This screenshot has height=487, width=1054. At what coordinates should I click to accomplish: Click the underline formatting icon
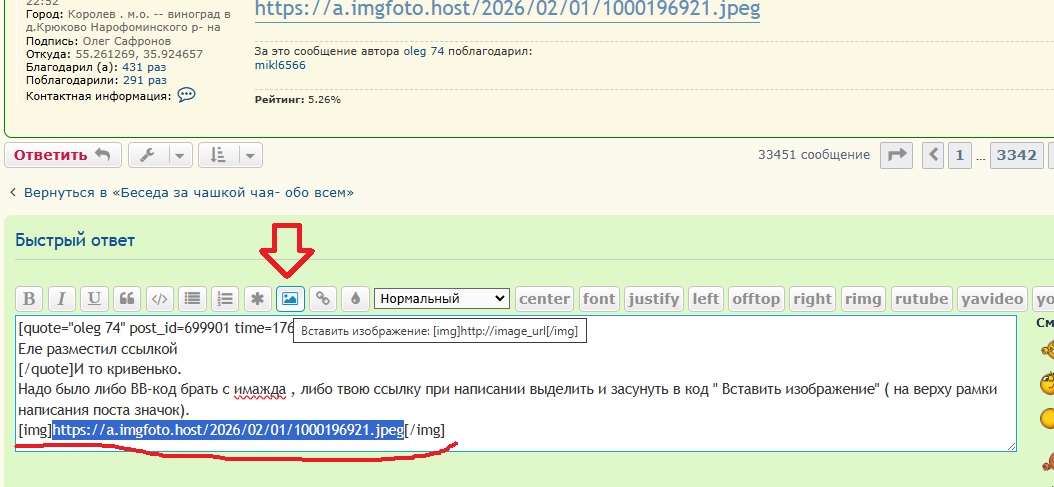click(x=94, y=298)
